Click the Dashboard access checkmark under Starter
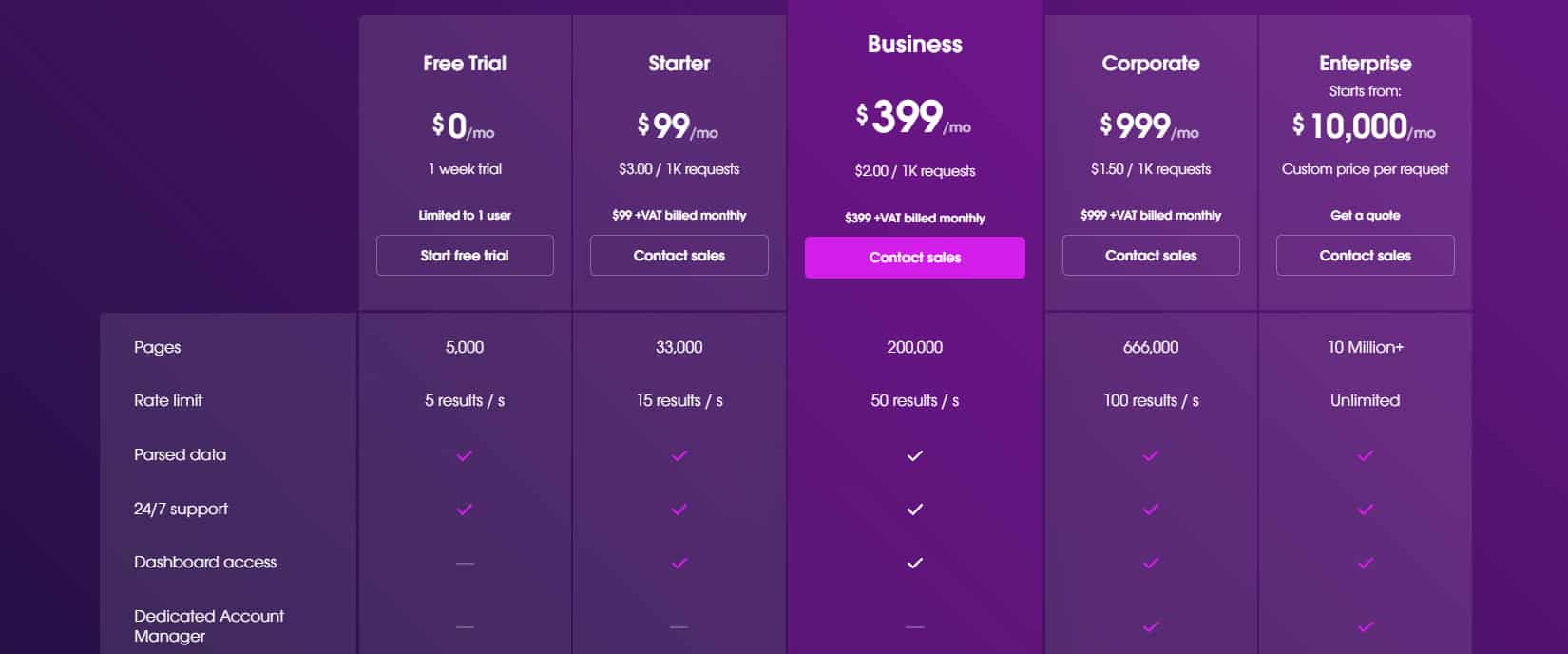This screenshot has height=654, width=1568. pyautogui.click(x=679, y=562)
